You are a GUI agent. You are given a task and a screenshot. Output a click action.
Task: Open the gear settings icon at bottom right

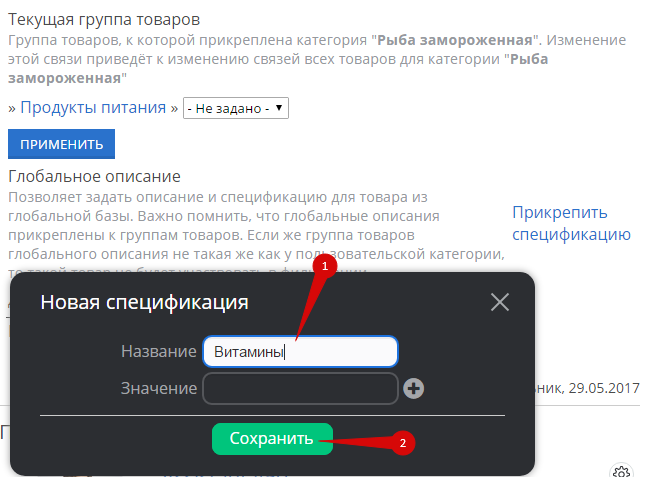click(x=622, y=471)
